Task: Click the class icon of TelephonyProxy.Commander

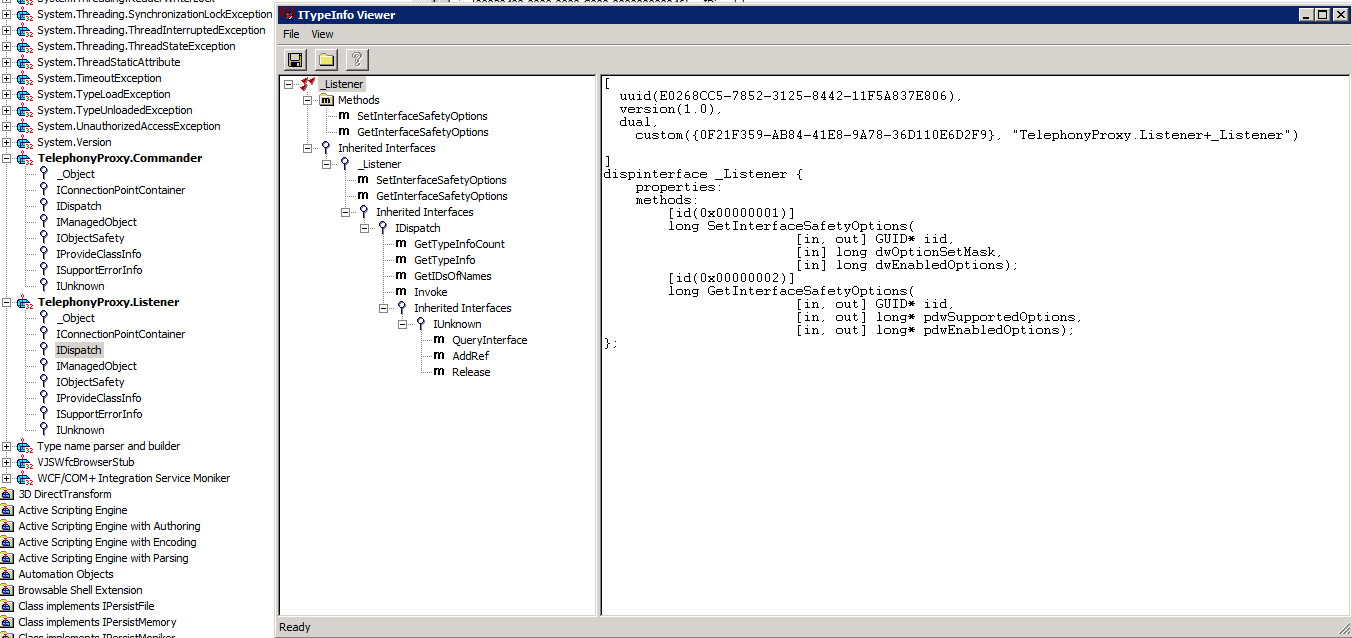Action: 24,158
